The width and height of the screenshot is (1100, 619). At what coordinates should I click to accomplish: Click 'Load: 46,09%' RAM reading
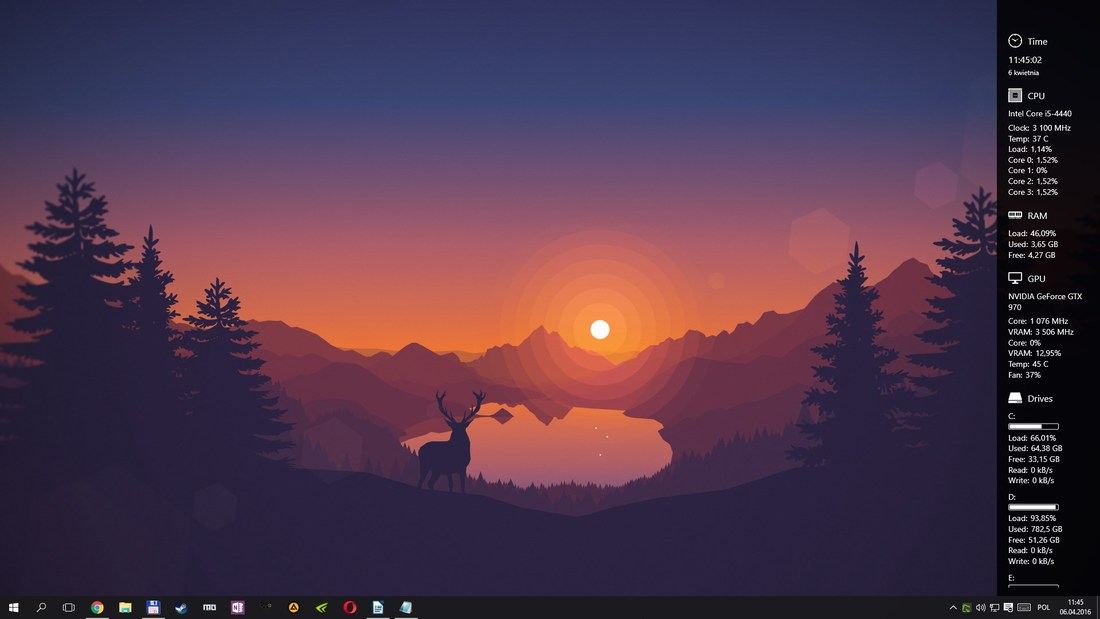[1032, 234]
